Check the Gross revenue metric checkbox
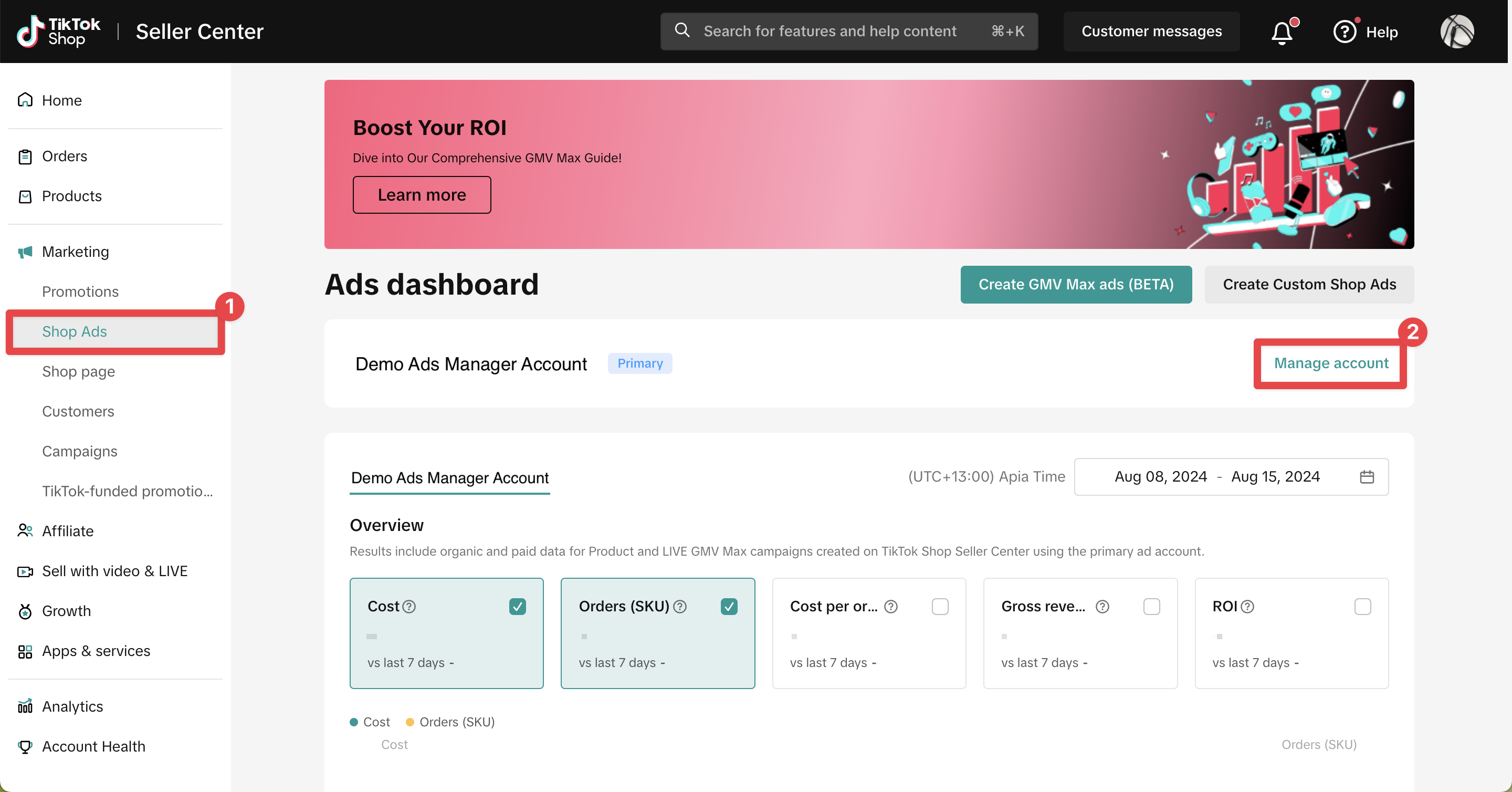 (x=1151, y=607)
